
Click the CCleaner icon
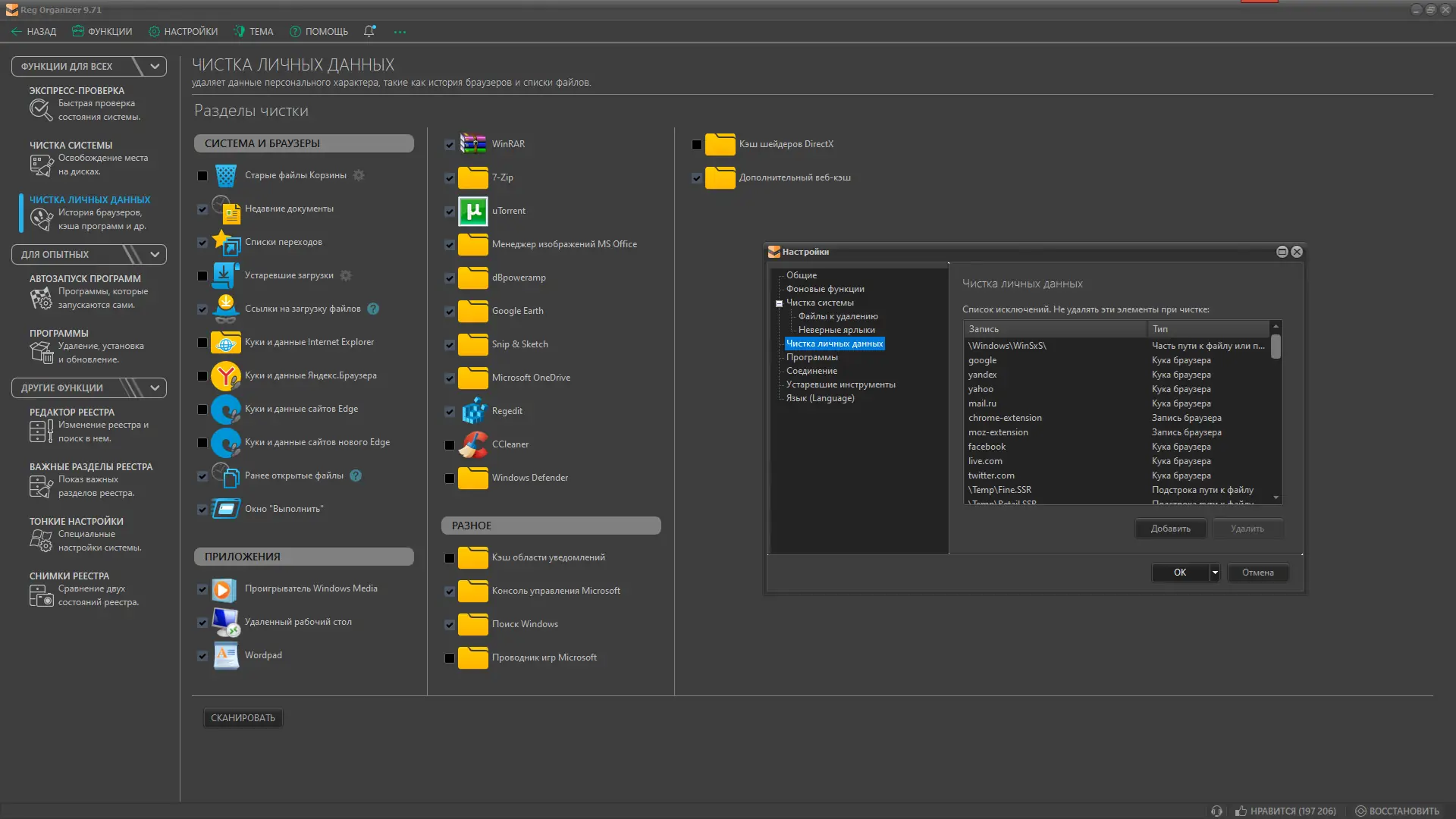[472, 444]
